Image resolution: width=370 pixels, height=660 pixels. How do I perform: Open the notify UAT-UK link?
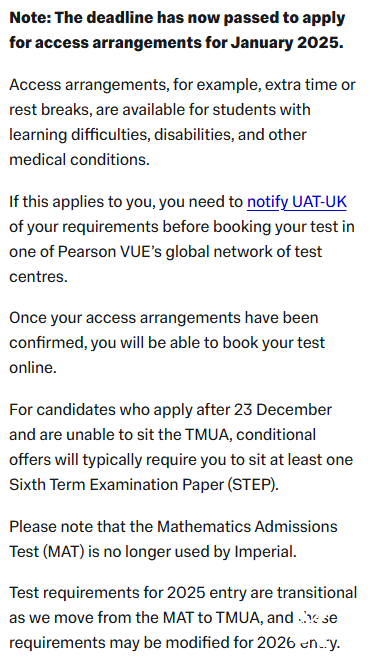coord(297,202)
